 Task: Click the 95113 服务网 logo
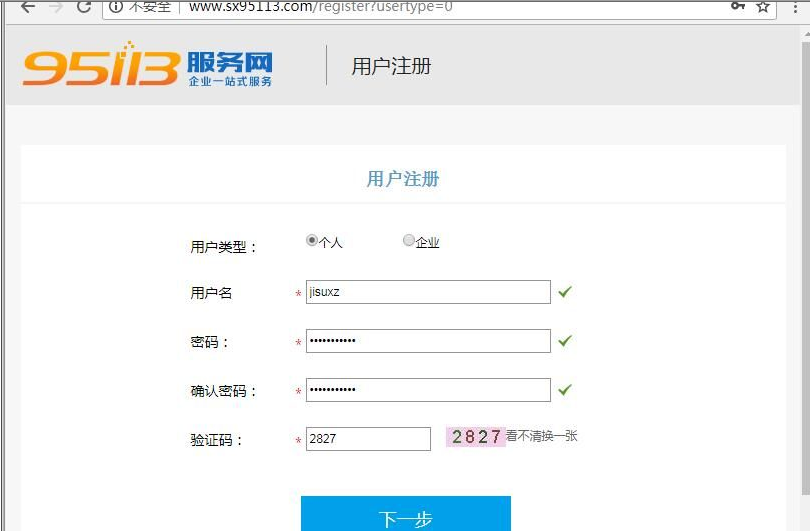tap(147, 65)
